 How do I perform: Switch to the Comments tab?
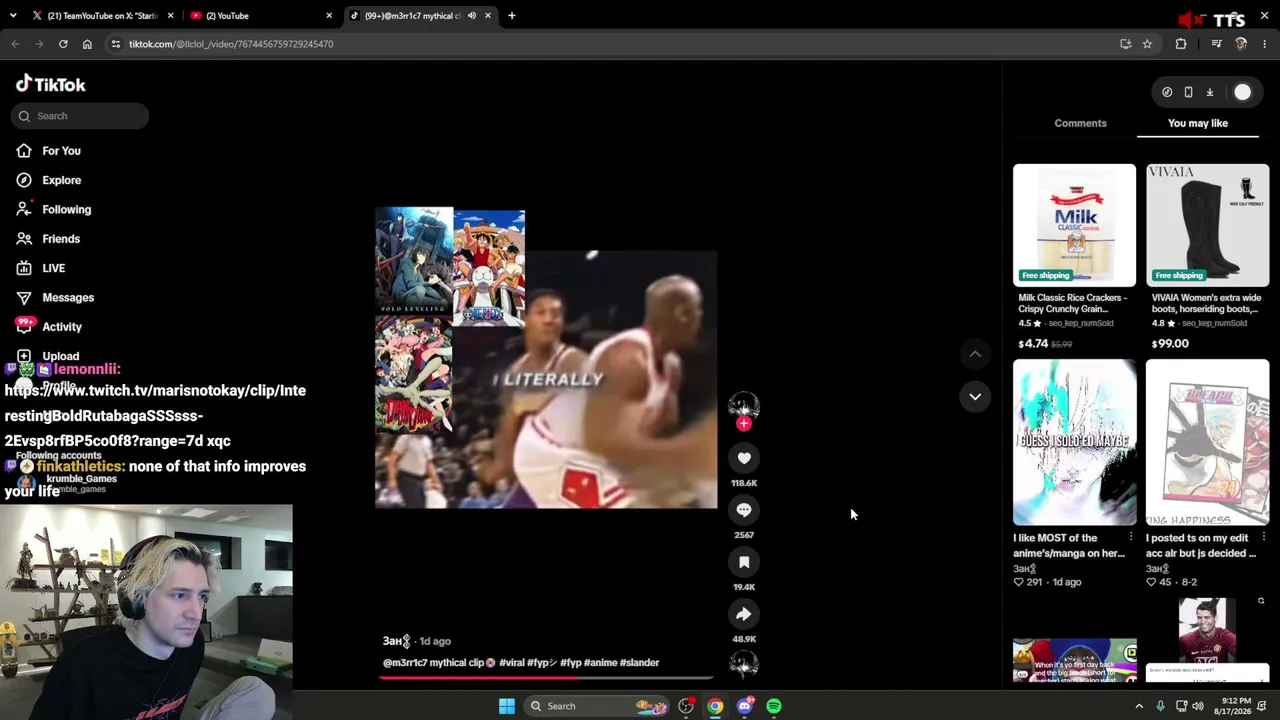(x=1080, y=123)
